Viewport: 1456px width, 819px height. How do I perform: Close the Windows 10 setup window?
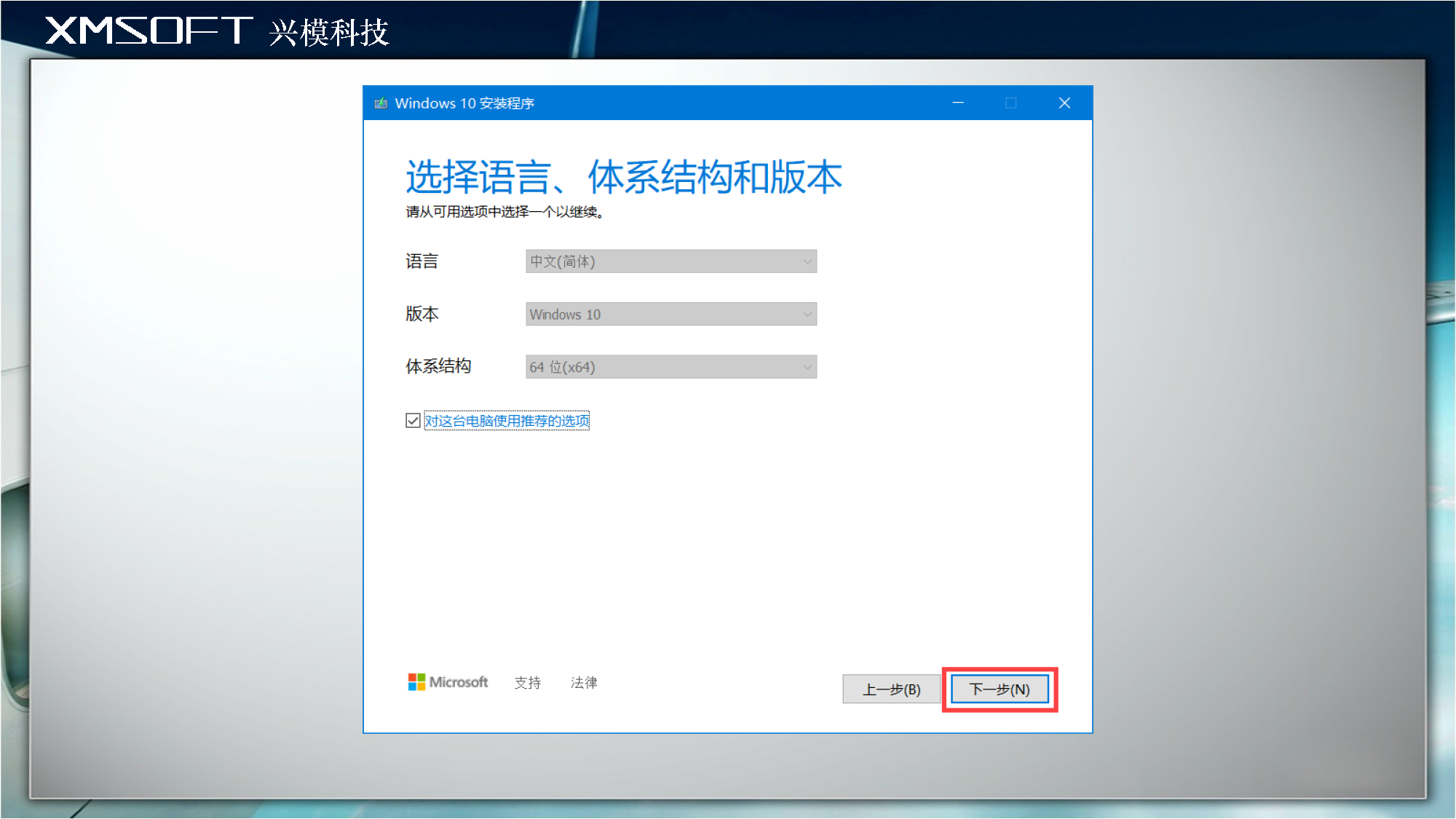coord(1064,103)
